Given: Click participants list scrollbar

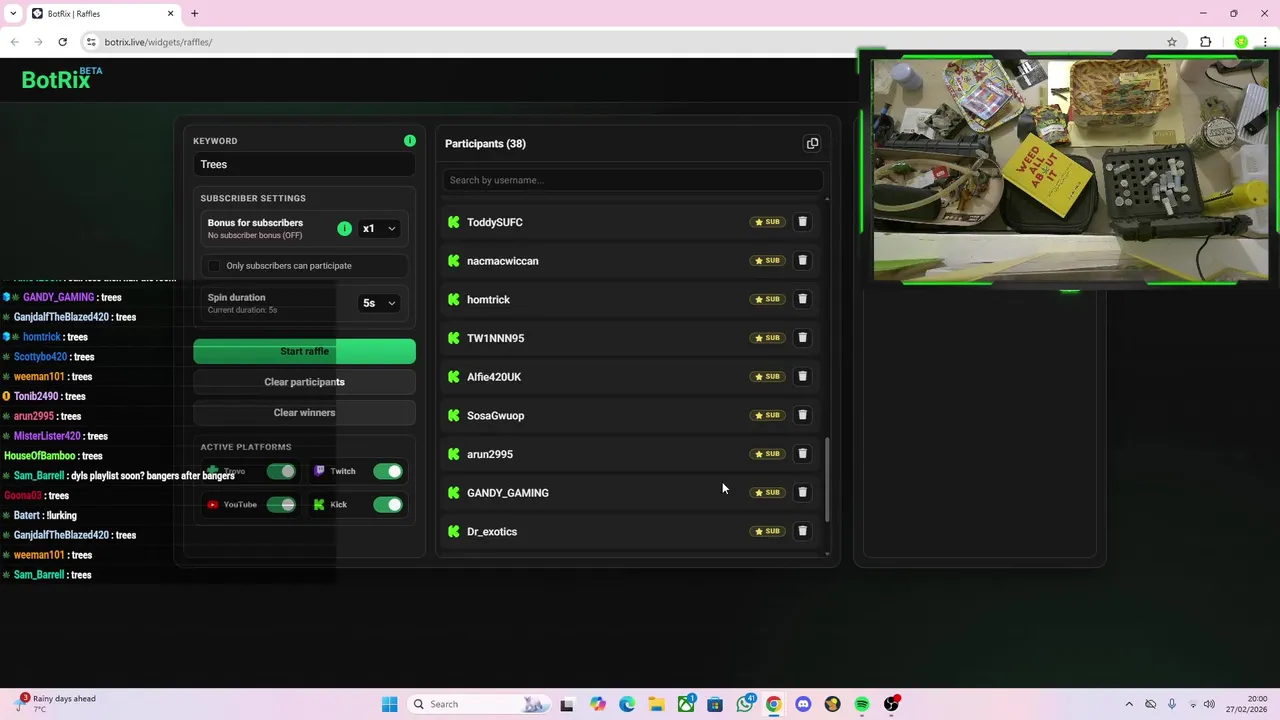Looking at the screenshot, I should (x=827, y=479).
